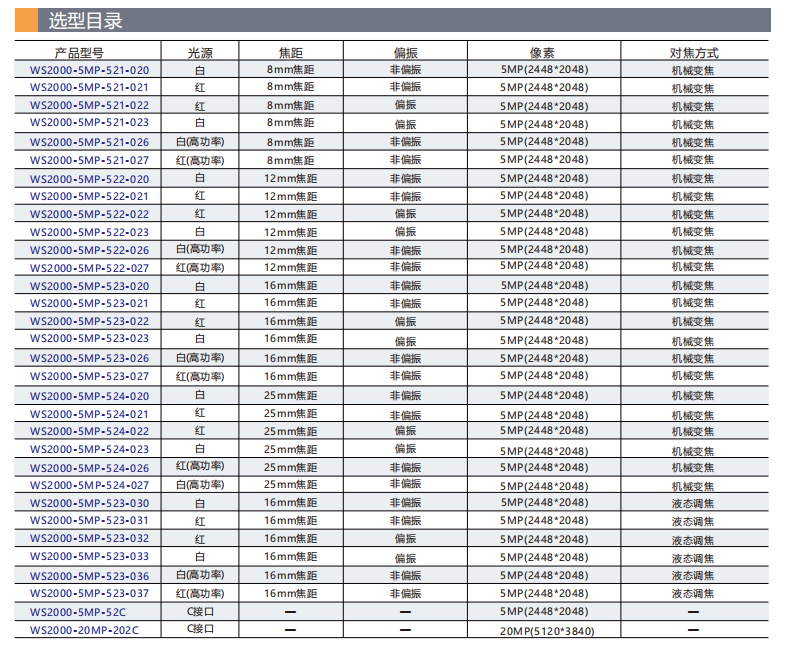Select the 产品型号 column header
Viewport: 789px width, 656px height.
click(86, 53)
